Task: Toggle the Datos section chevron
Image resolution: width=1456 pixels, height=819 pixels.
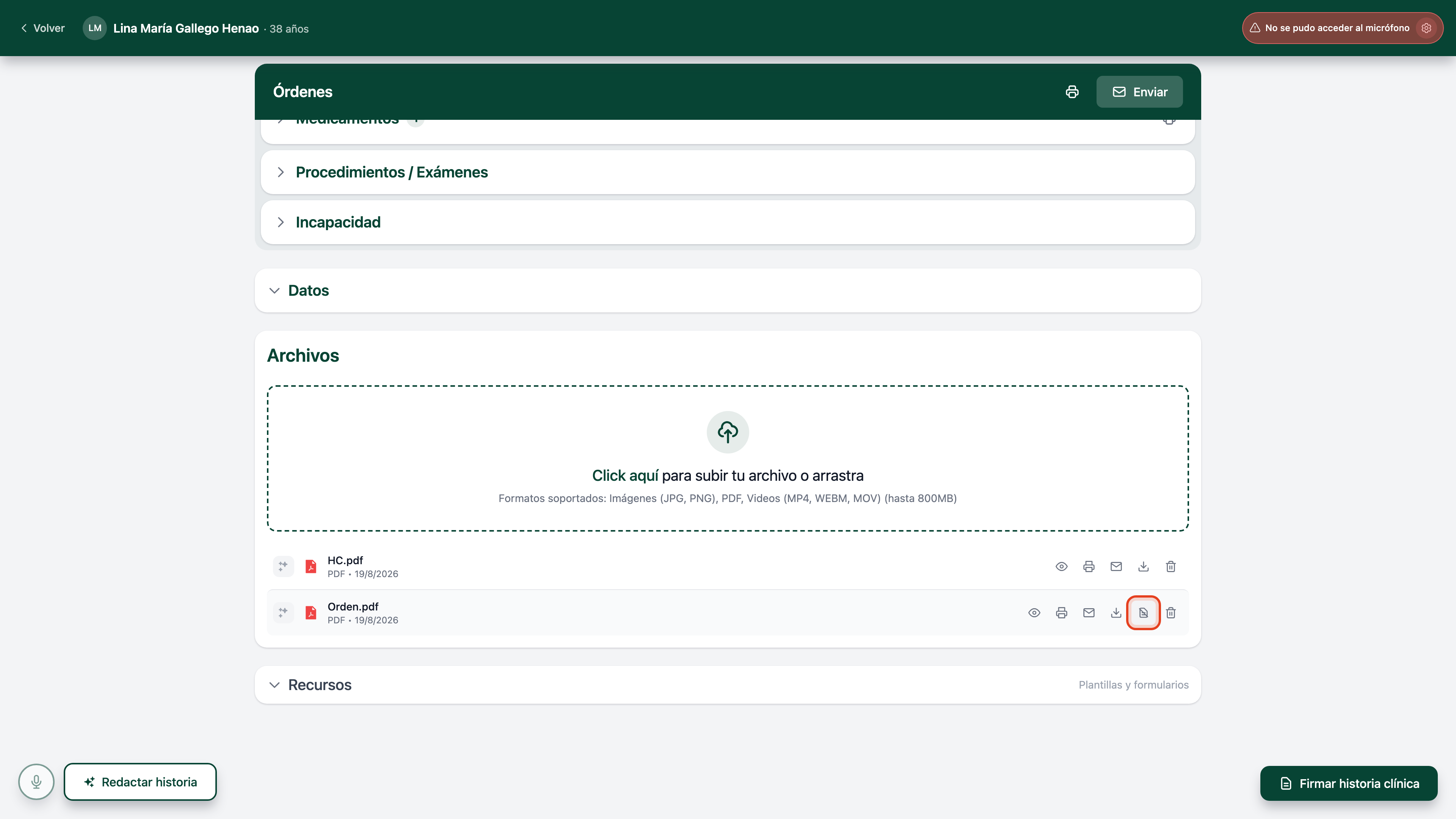Action: (x=274, y=290)
